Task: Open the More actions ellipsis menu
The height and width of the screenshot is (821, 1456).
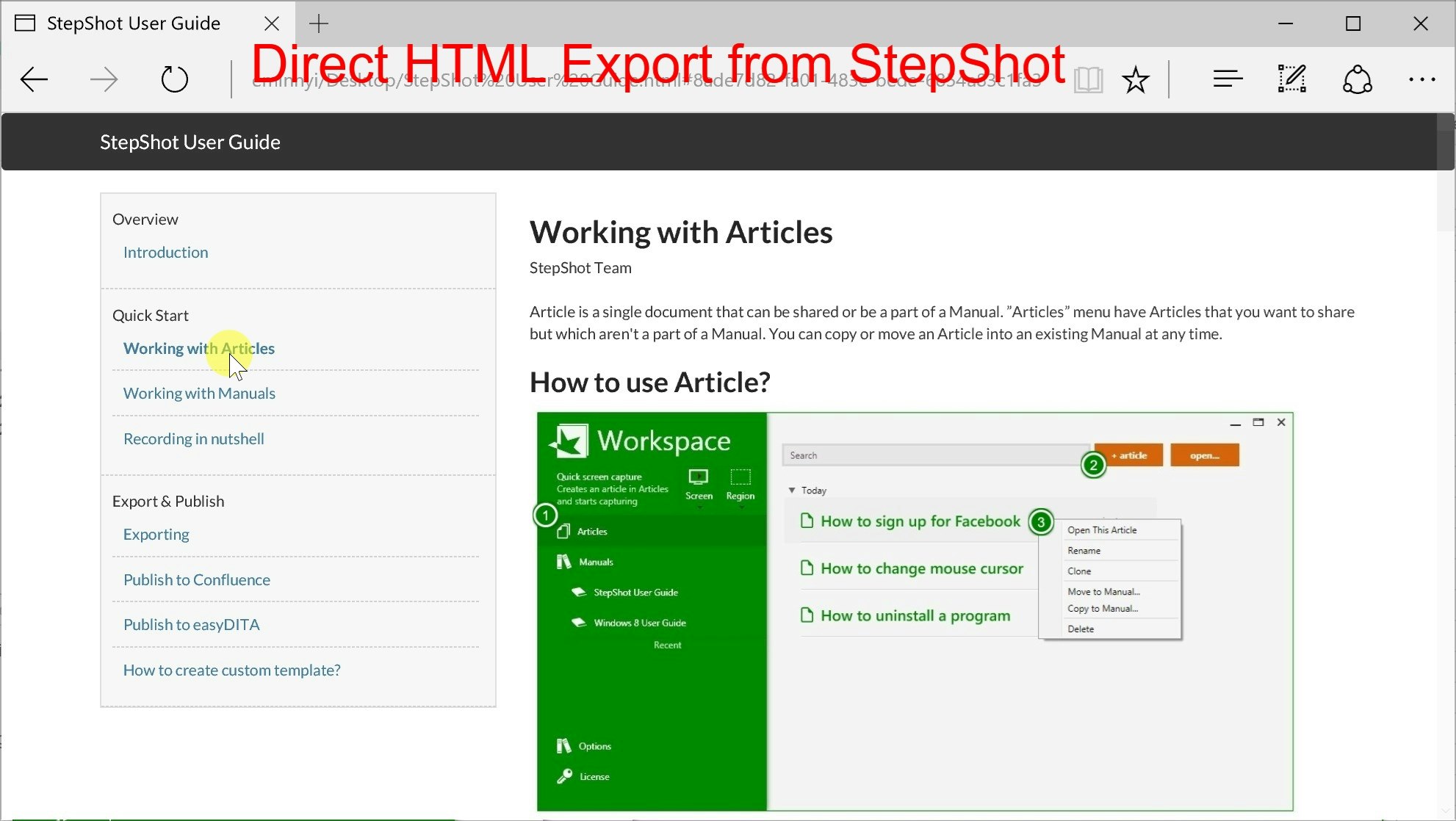Action: 1421,79
